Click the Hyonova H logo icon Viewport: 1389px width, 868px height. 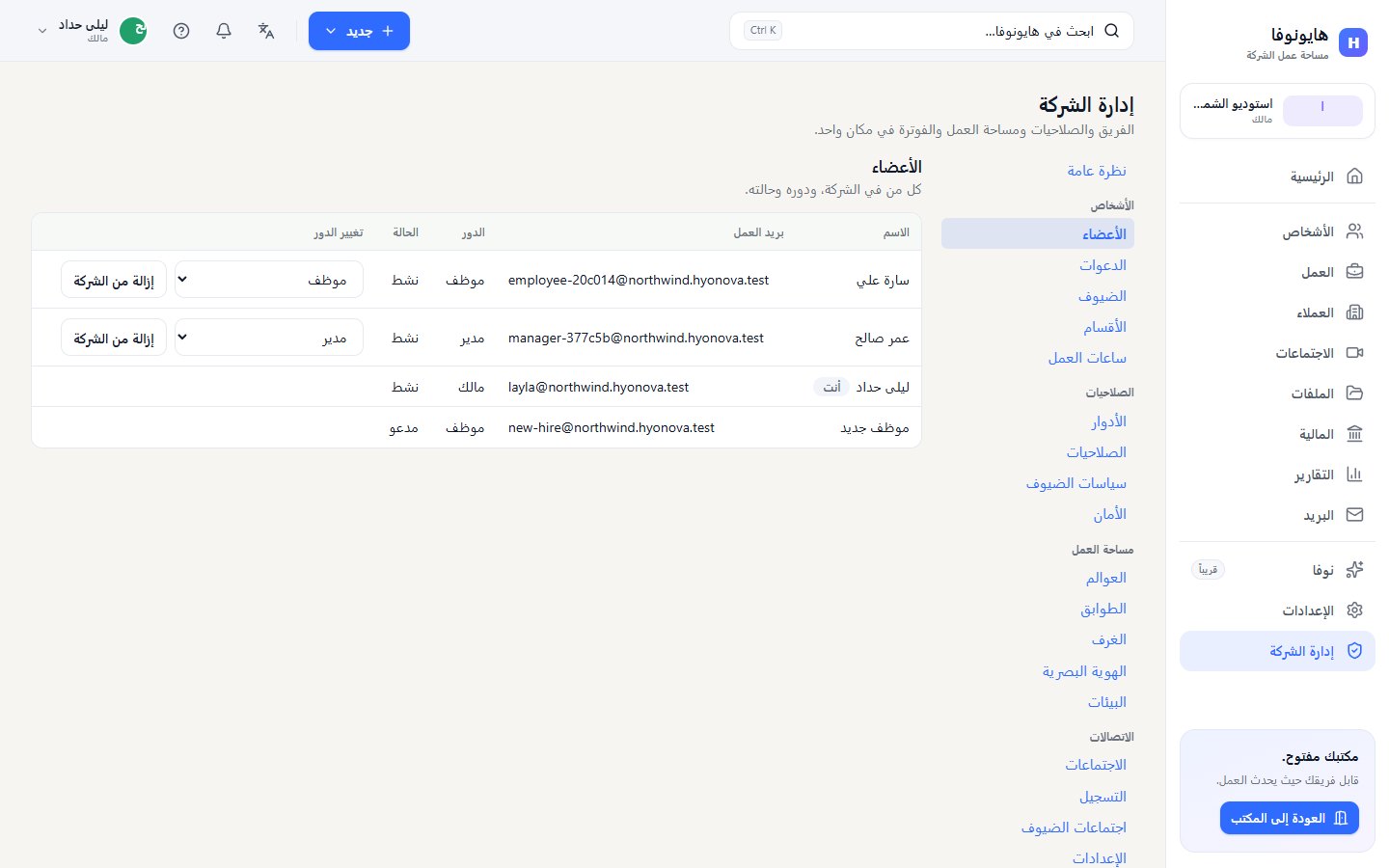pyautogui.click(x=1353, y=42)
